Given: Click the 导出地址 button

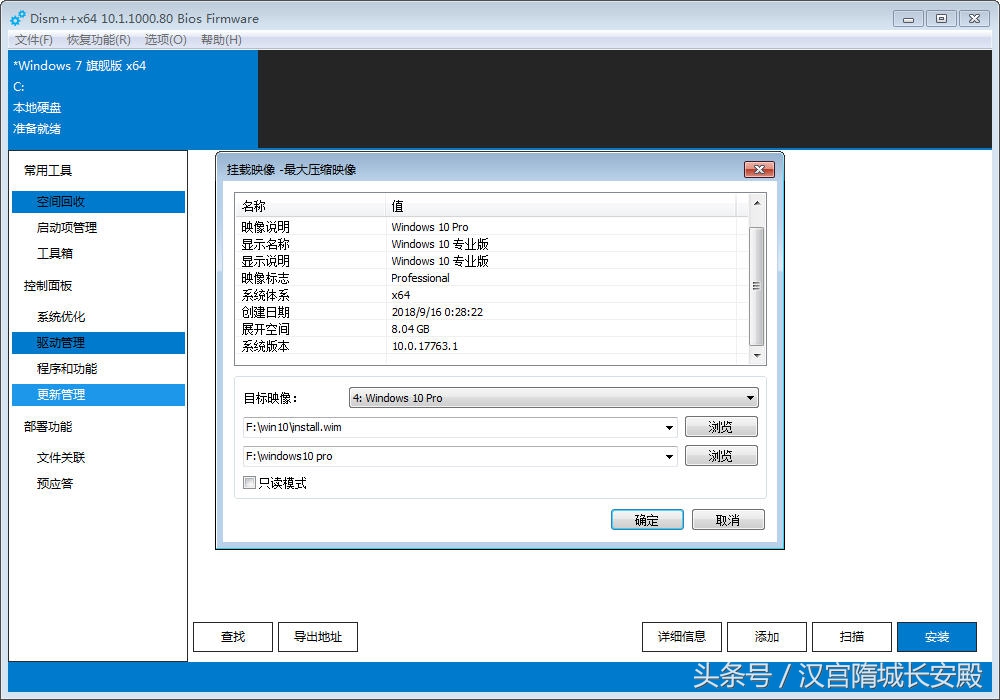Looking at the screenshot, I should [x=318, y=637].
